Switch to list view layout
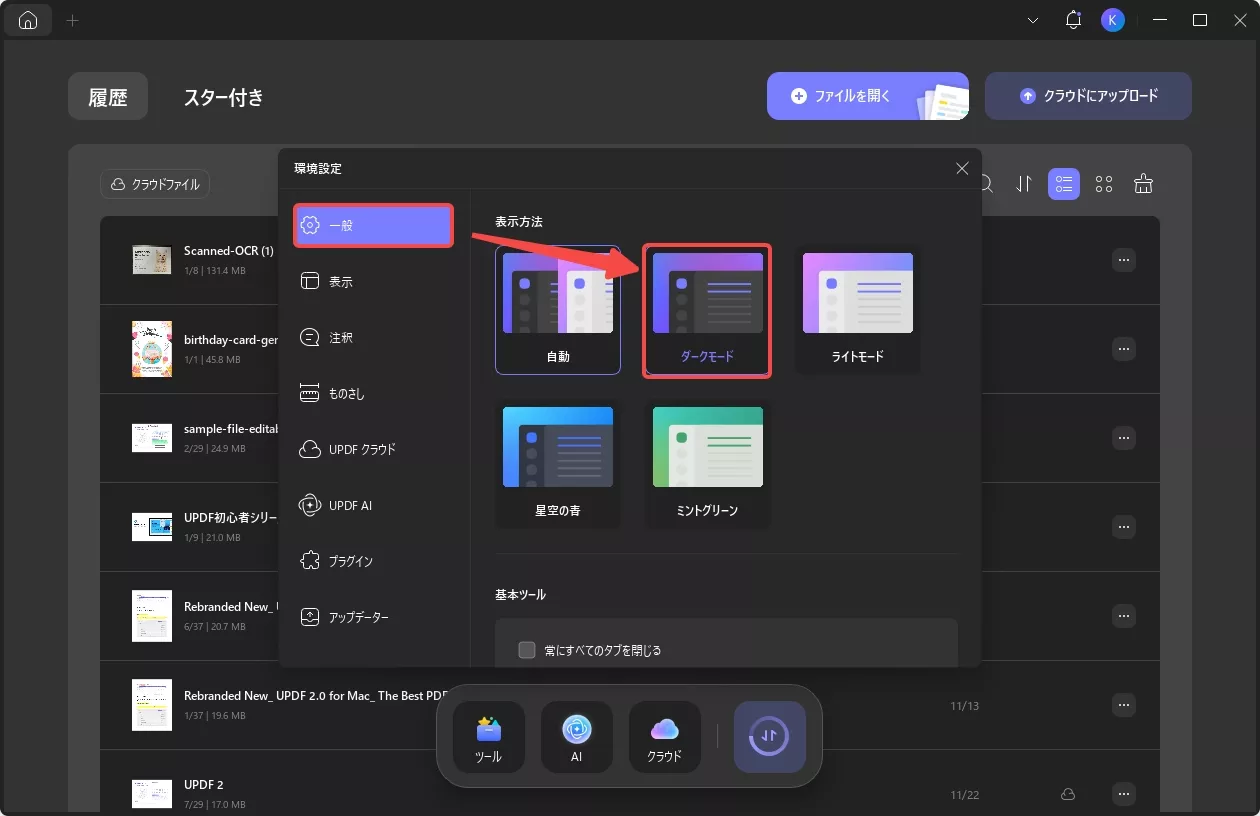The width and height of the screenshot is (1260, 816). point(1064,184)
